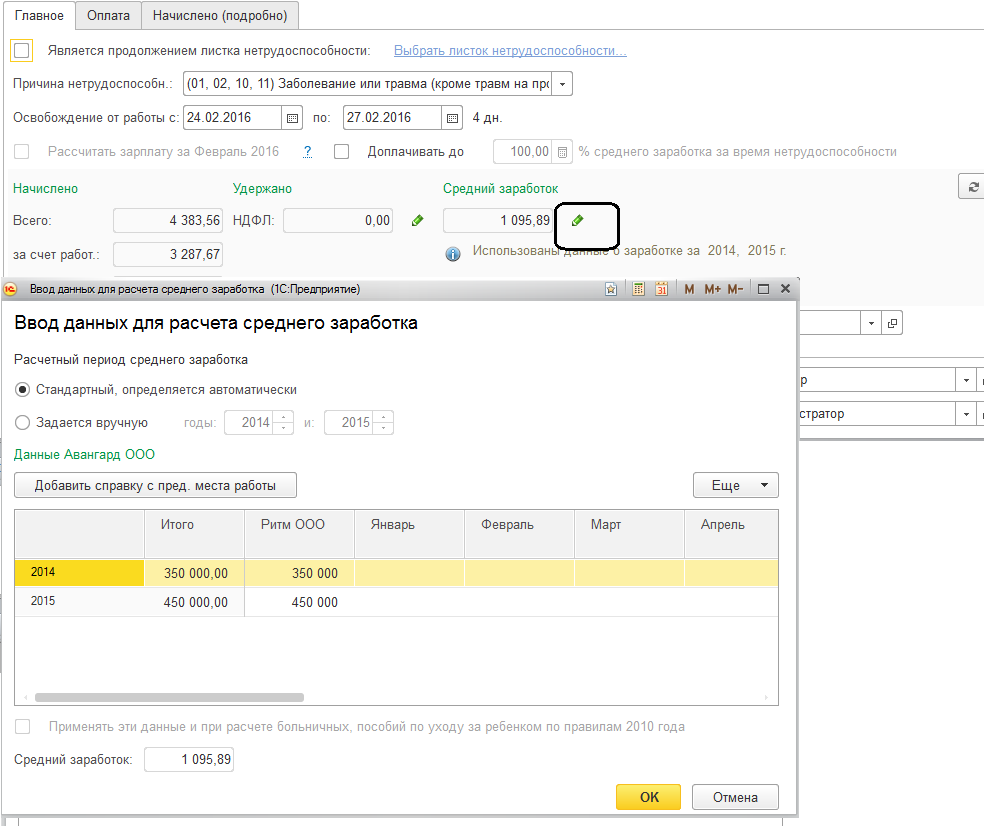Image resolution: width=984 pixels, height=826 pixels.
Task: Select Стандартный automatic period radio button
Action: pos(23,390)
